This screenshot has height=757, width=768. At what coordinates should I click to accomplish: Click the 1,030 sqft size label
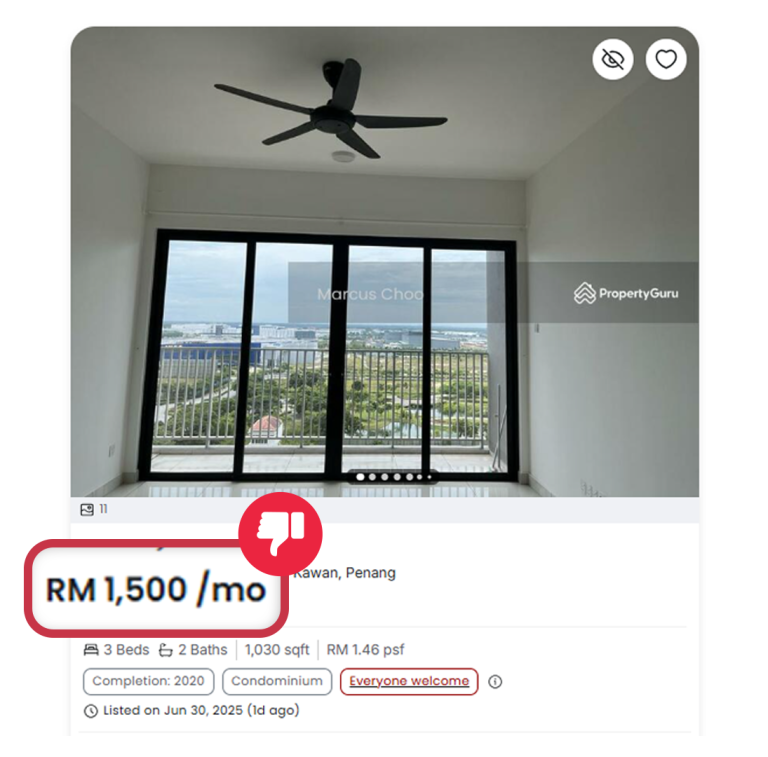pos(277,650)
